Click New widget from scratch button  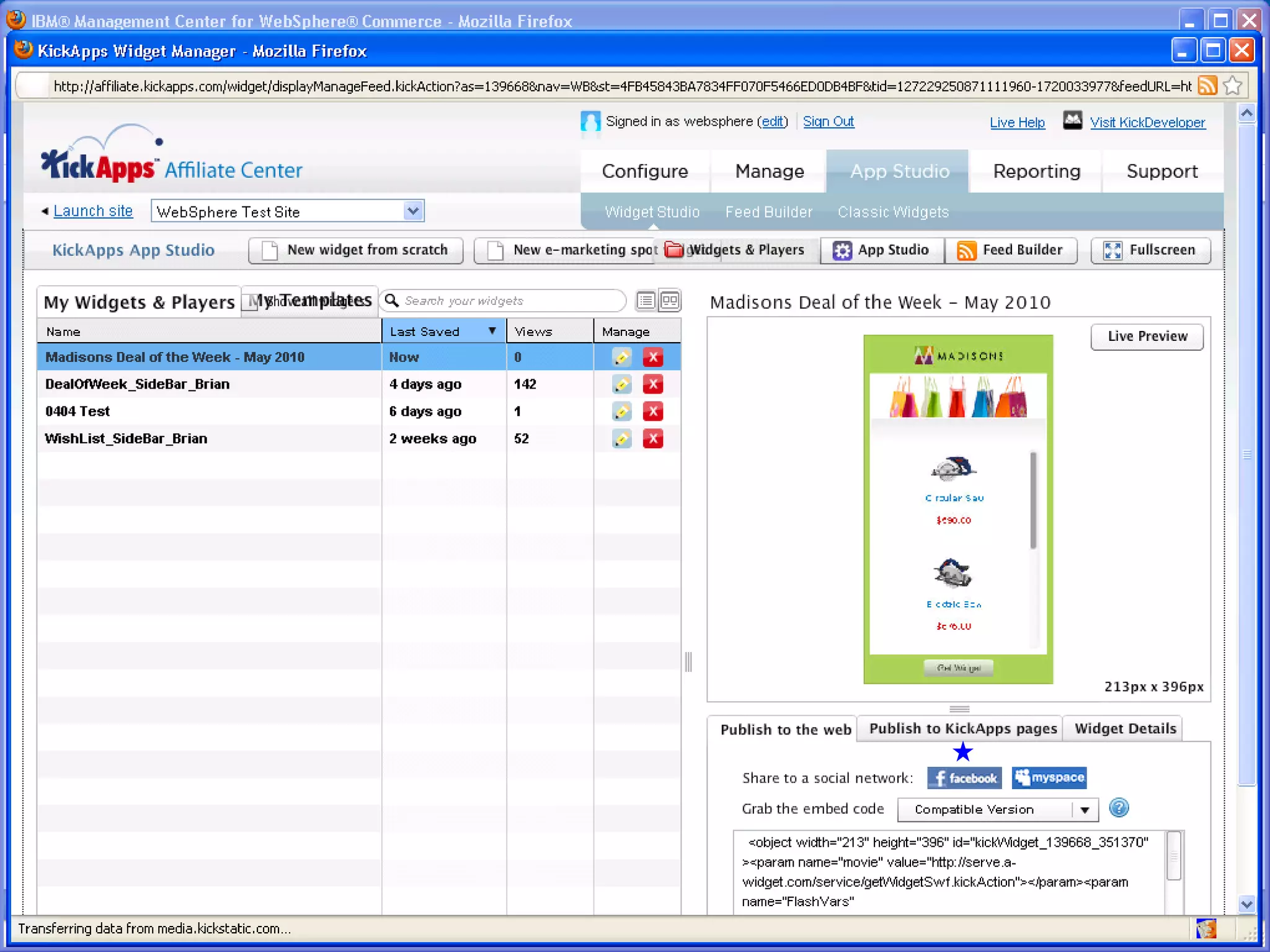click(356, 250)
